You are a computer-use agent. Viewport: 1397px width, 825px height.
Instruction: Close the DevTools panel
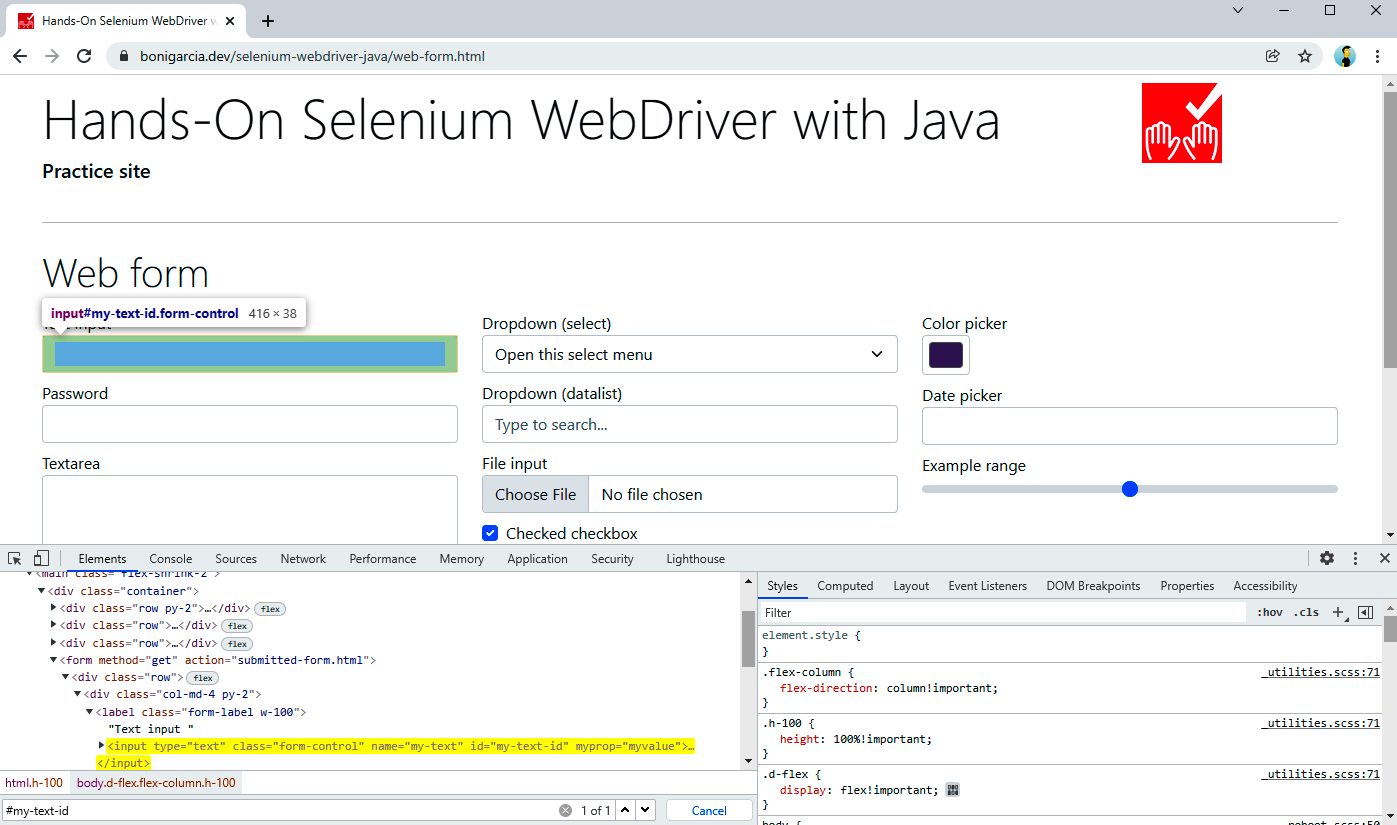coord(1384,558)
